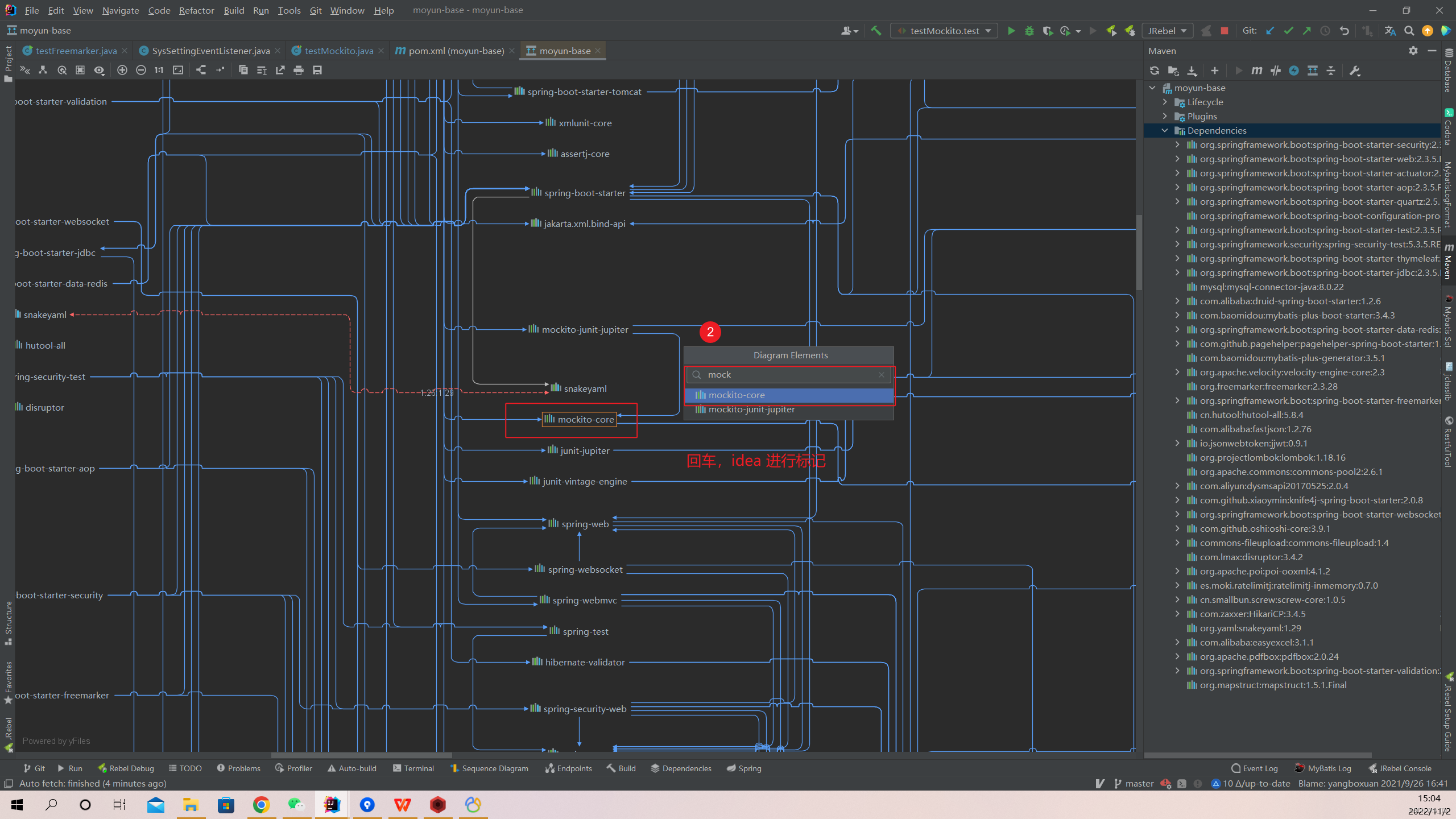This screenshot has height=819, width=1456.
Task: Debug testMockito.test with bug icon
Action: 1029,31
